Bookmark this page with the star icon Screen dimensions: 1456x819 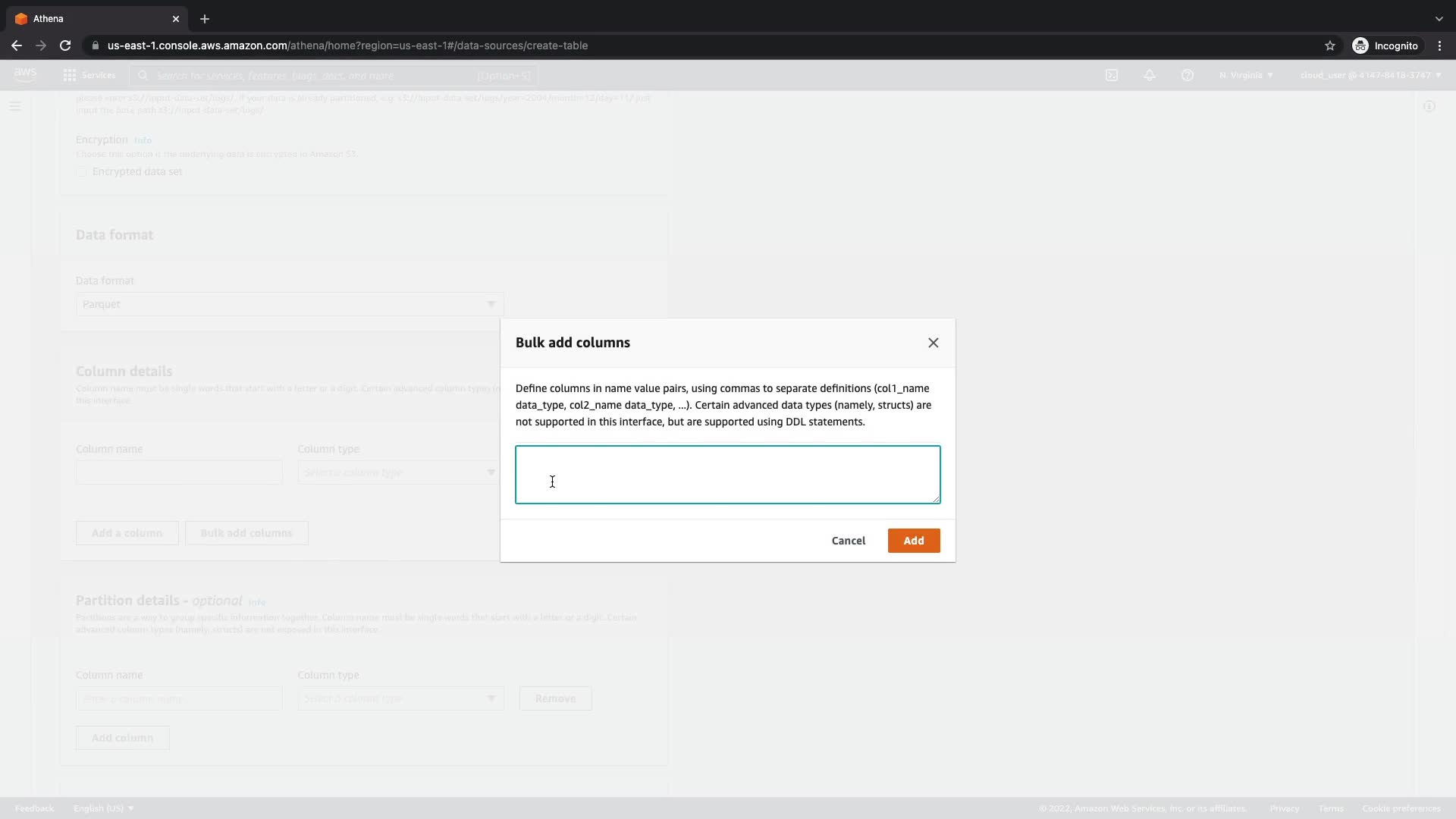[x=1330, y=45]
